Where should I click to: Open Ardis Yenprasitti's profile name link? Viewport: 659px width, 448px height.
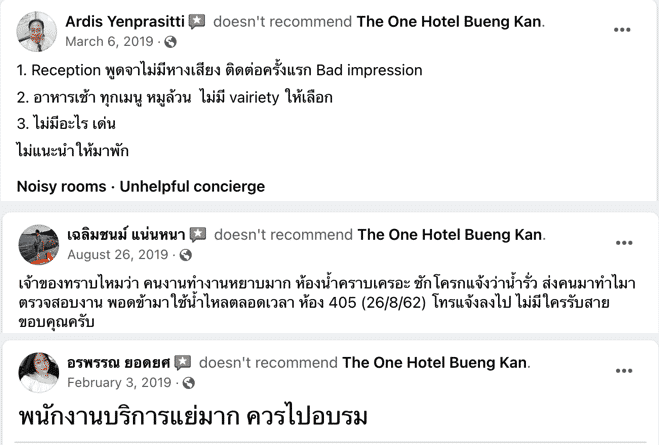[124, 22]
